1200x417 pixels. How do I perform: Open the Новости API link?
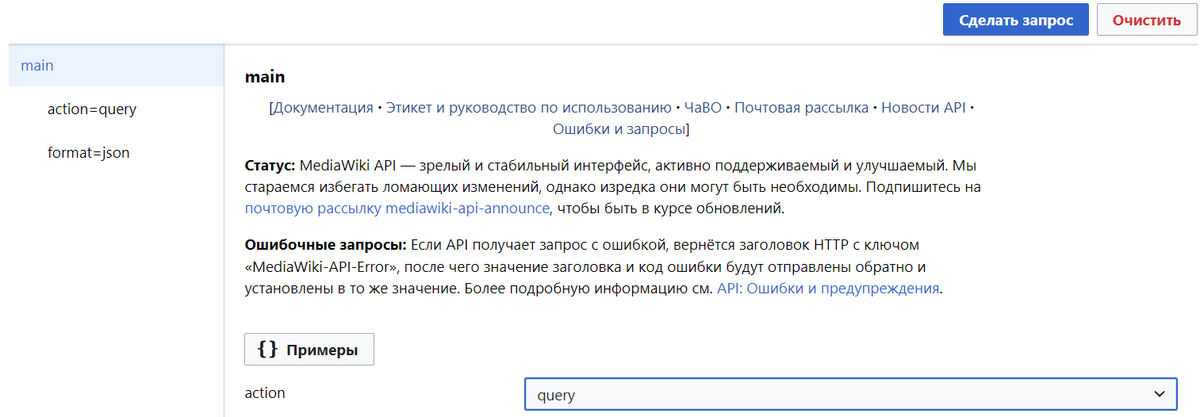pos(923,108)
